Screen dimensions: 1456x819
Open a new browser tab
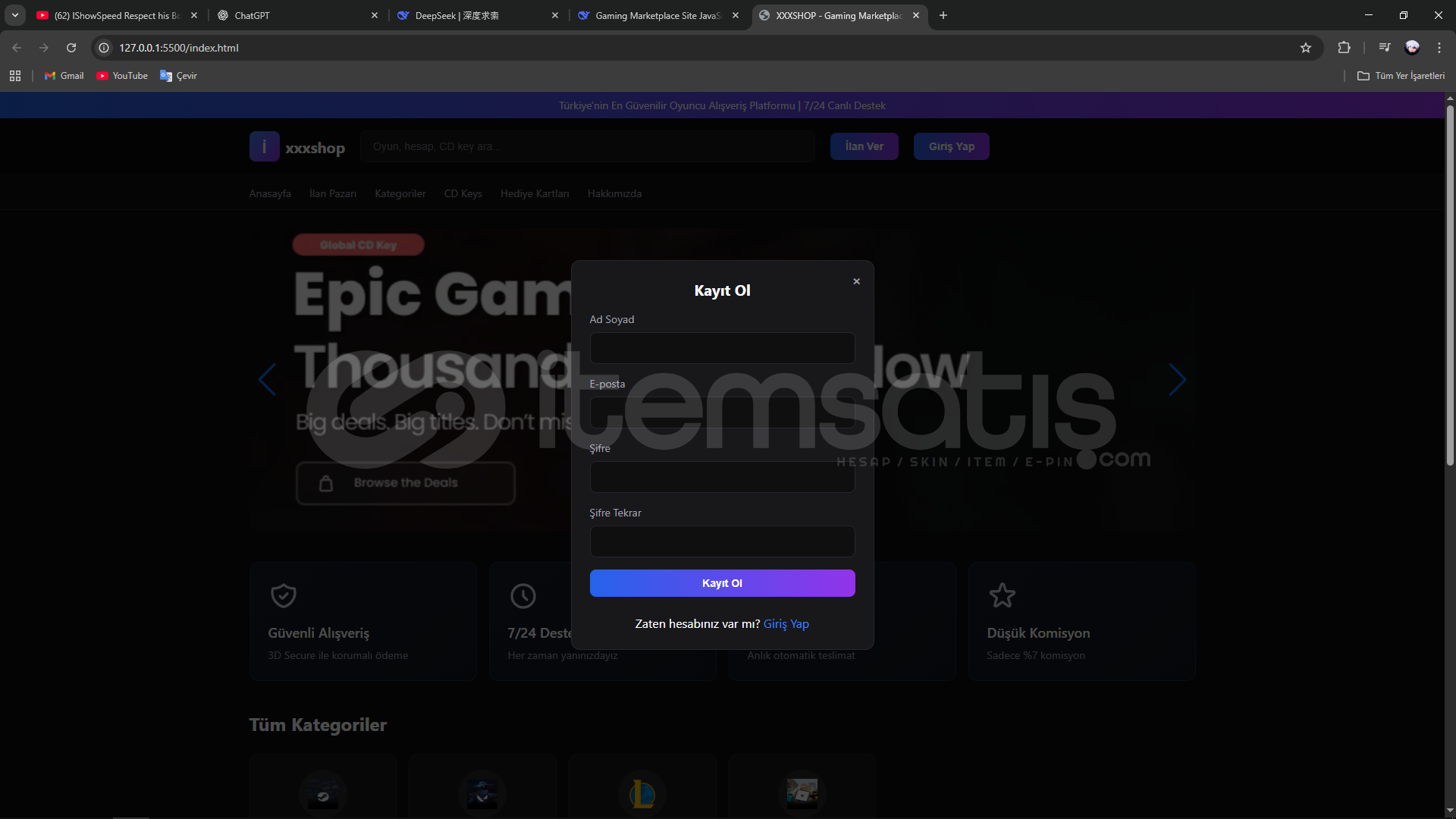coord(943,15)
